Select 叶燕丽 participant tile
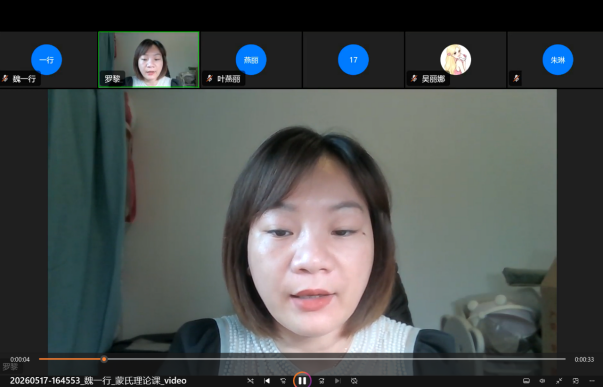 (251, 60)
